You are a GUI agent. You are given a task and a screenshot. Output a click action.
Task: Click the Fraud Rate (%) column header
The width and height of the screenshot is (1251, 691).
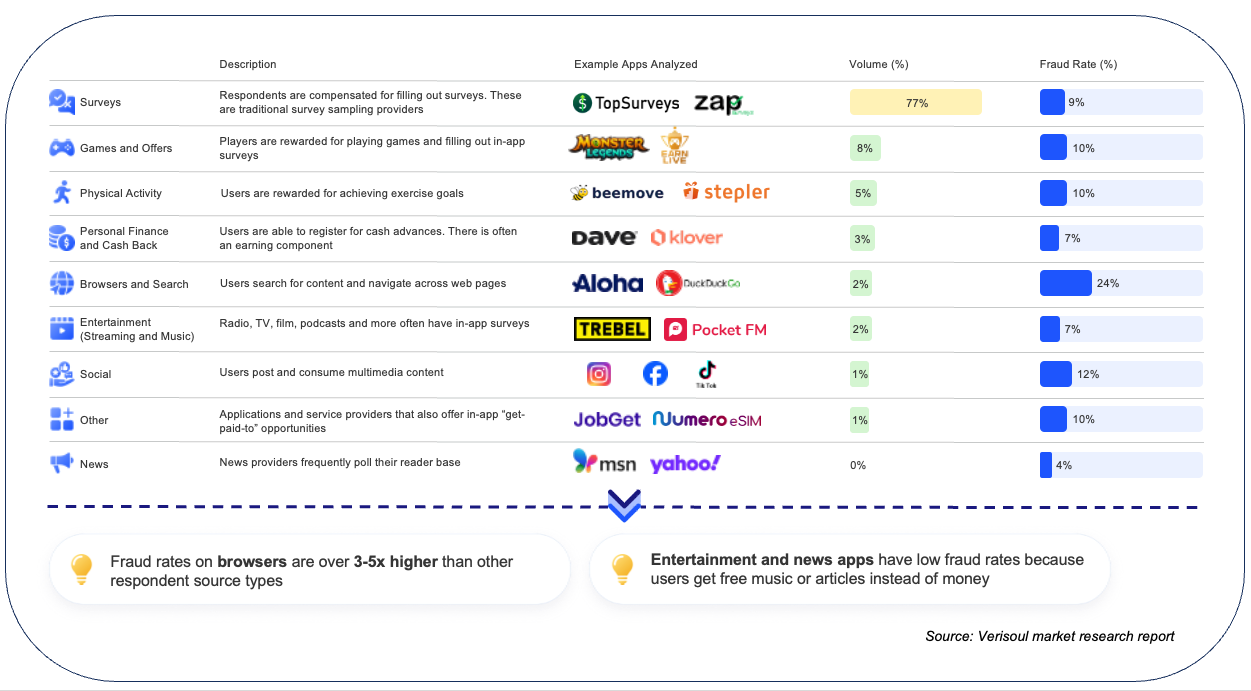click(1078, 64)
